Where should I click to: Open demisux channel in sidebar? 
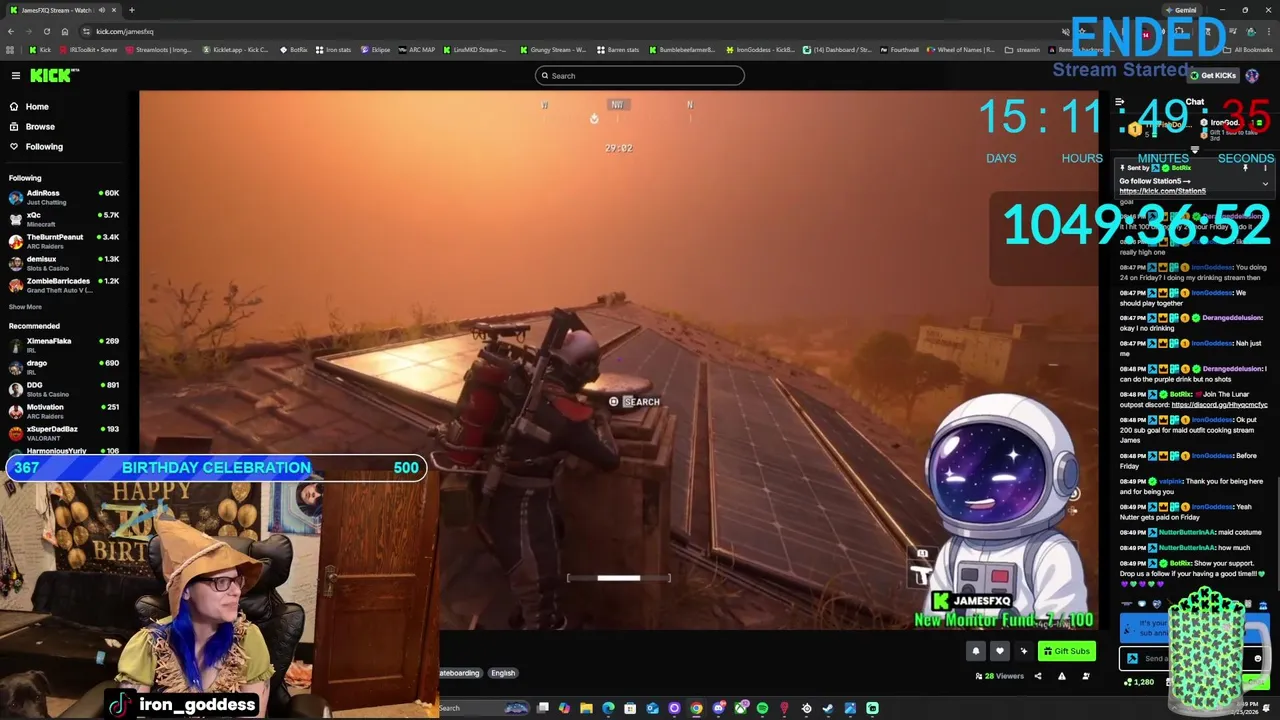pyautogui.click(x=64, y=263)
